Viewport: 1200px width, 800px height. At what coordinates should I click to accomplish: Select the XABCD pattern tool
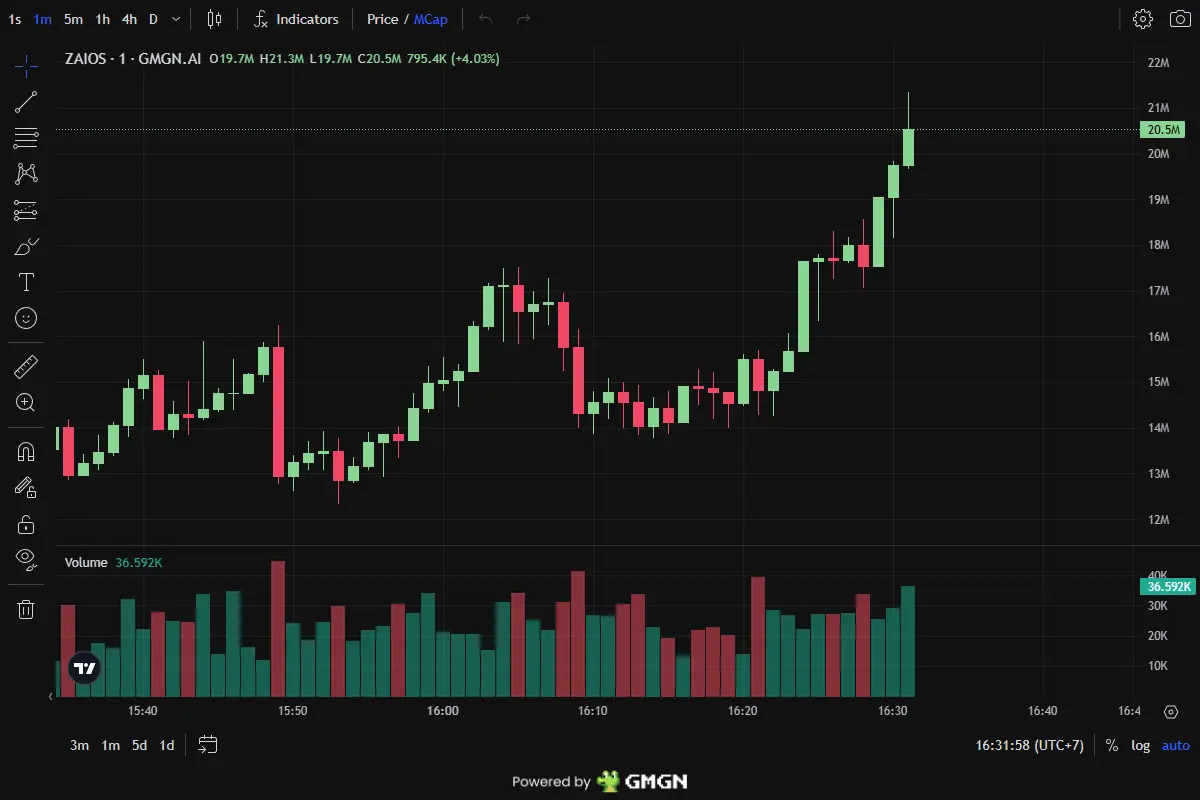(x=26, y=173)
